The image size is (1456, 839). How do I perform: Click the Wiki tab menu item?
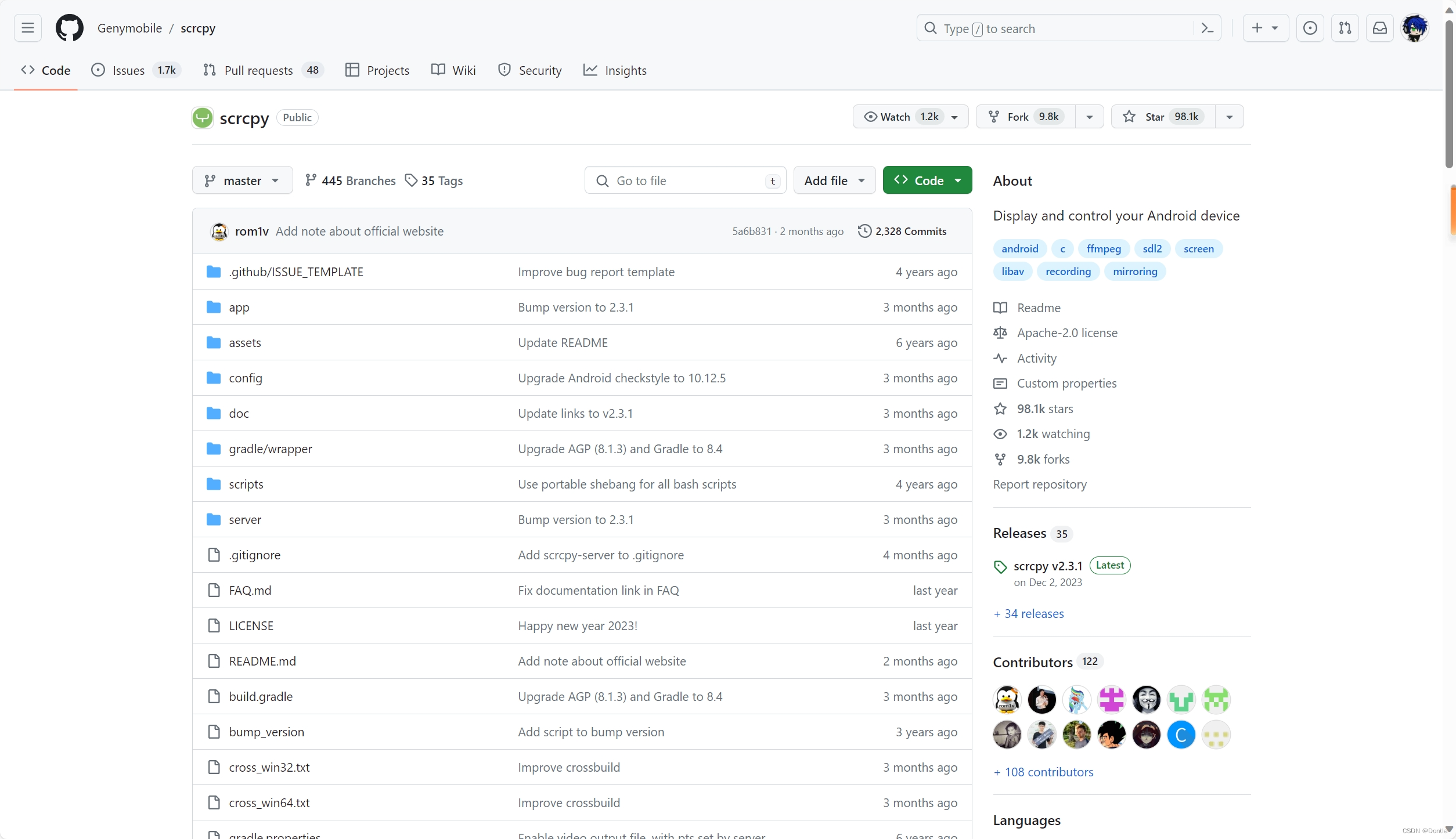point(464,70)
